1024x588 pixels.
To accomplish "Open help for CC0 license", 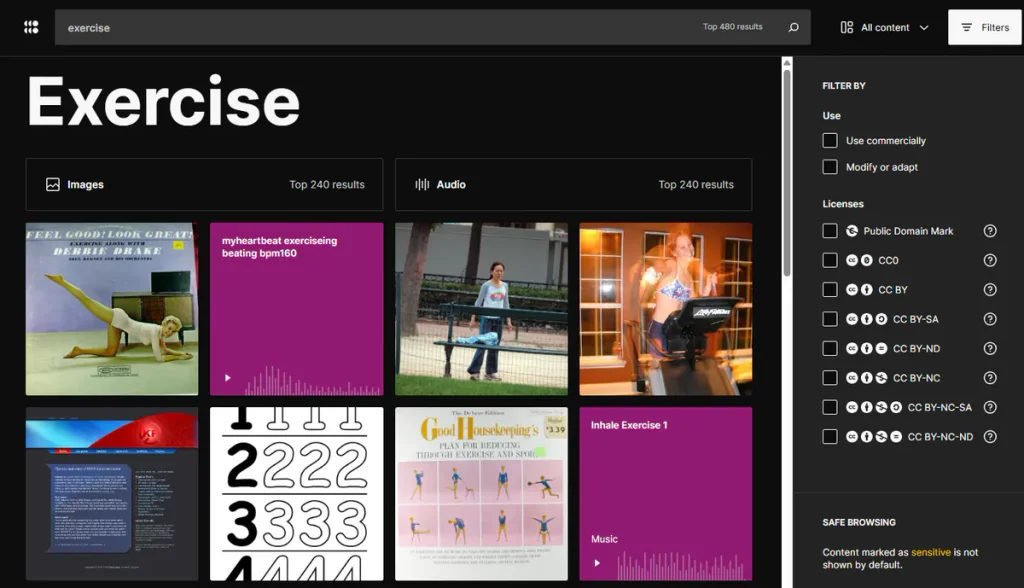I will tap(990, 260).
